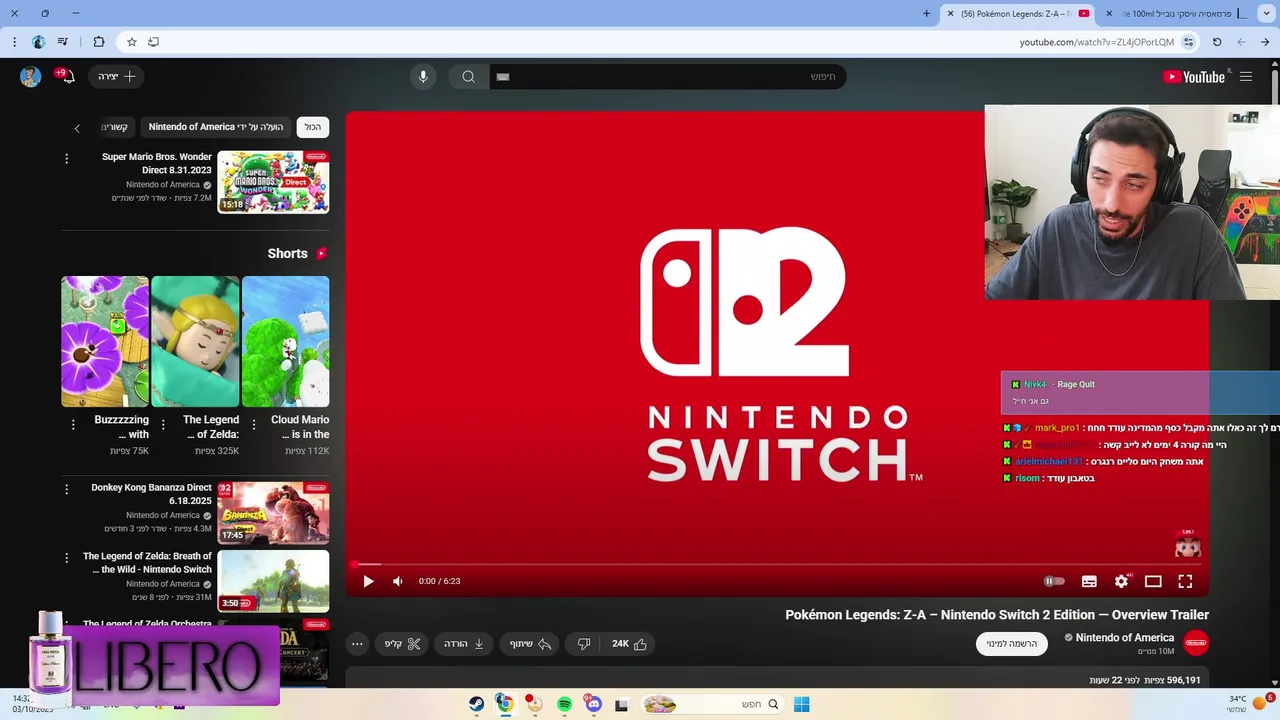
Task: Toggle subtitles/closed captions in player
Action: 1089,581
